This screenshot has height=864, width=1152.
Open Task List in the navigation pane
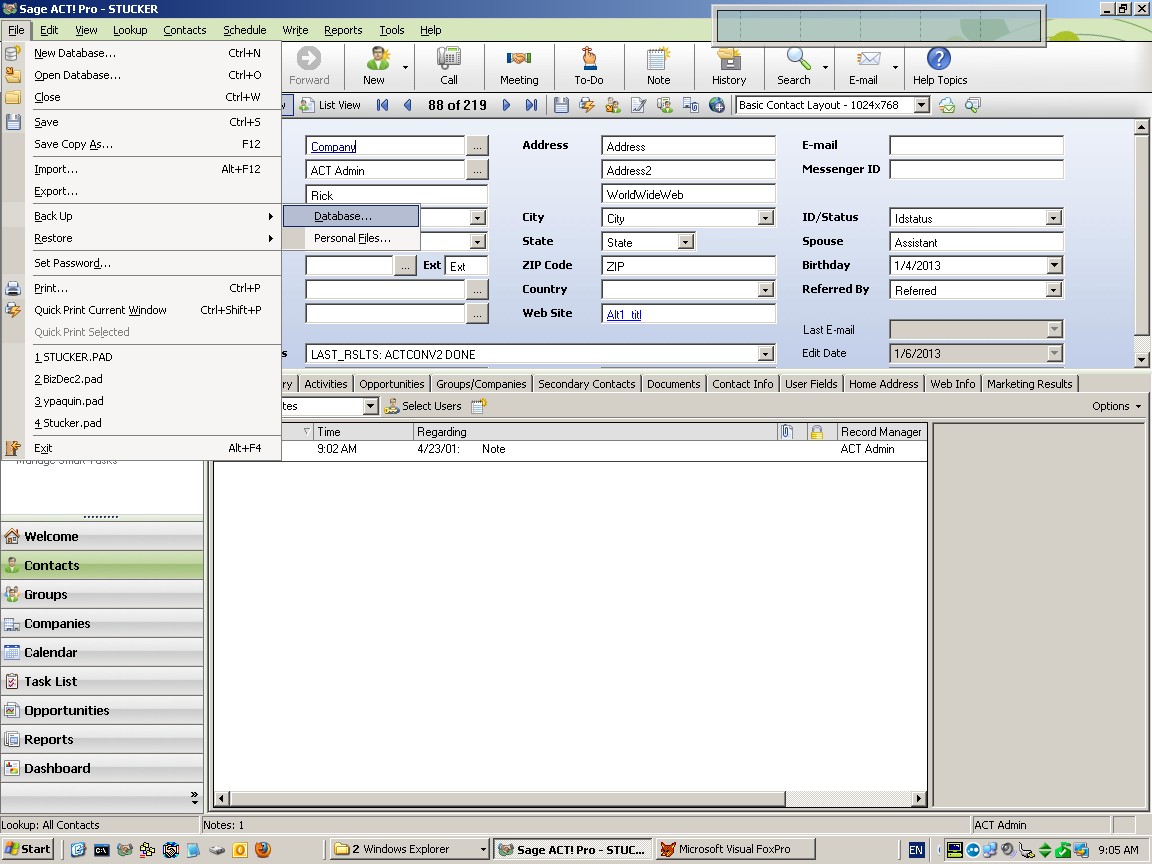tap(102, 681)
